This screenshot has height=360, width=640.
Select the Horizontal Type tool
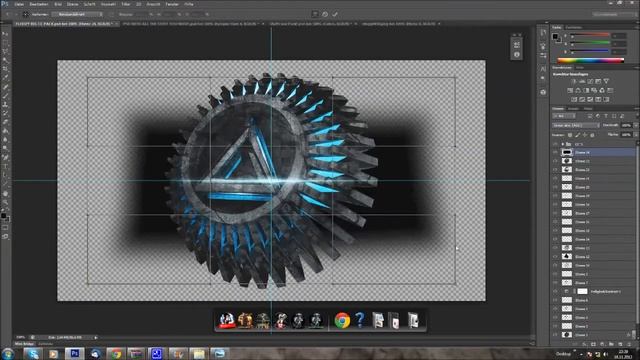click(x=5, y=166)
